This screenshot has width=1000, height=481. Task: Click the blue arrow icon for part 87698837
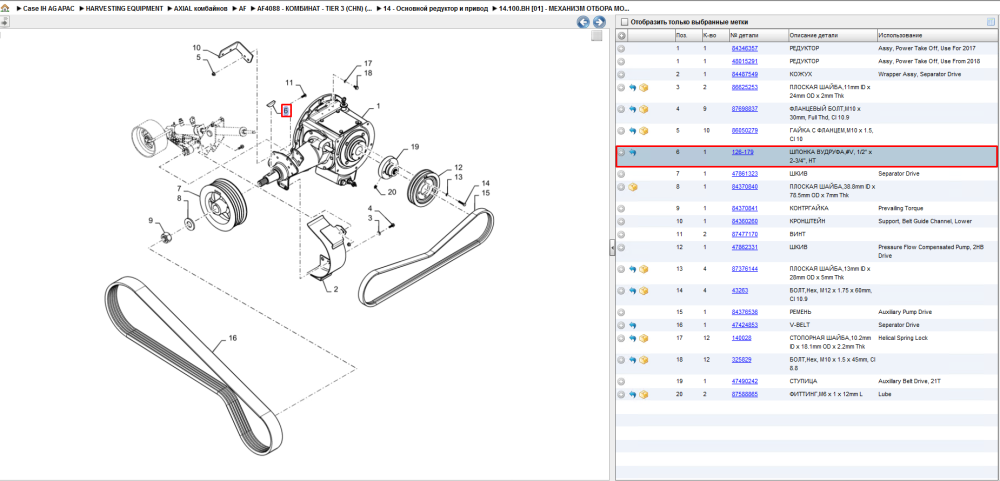click(x=633, y=109)
